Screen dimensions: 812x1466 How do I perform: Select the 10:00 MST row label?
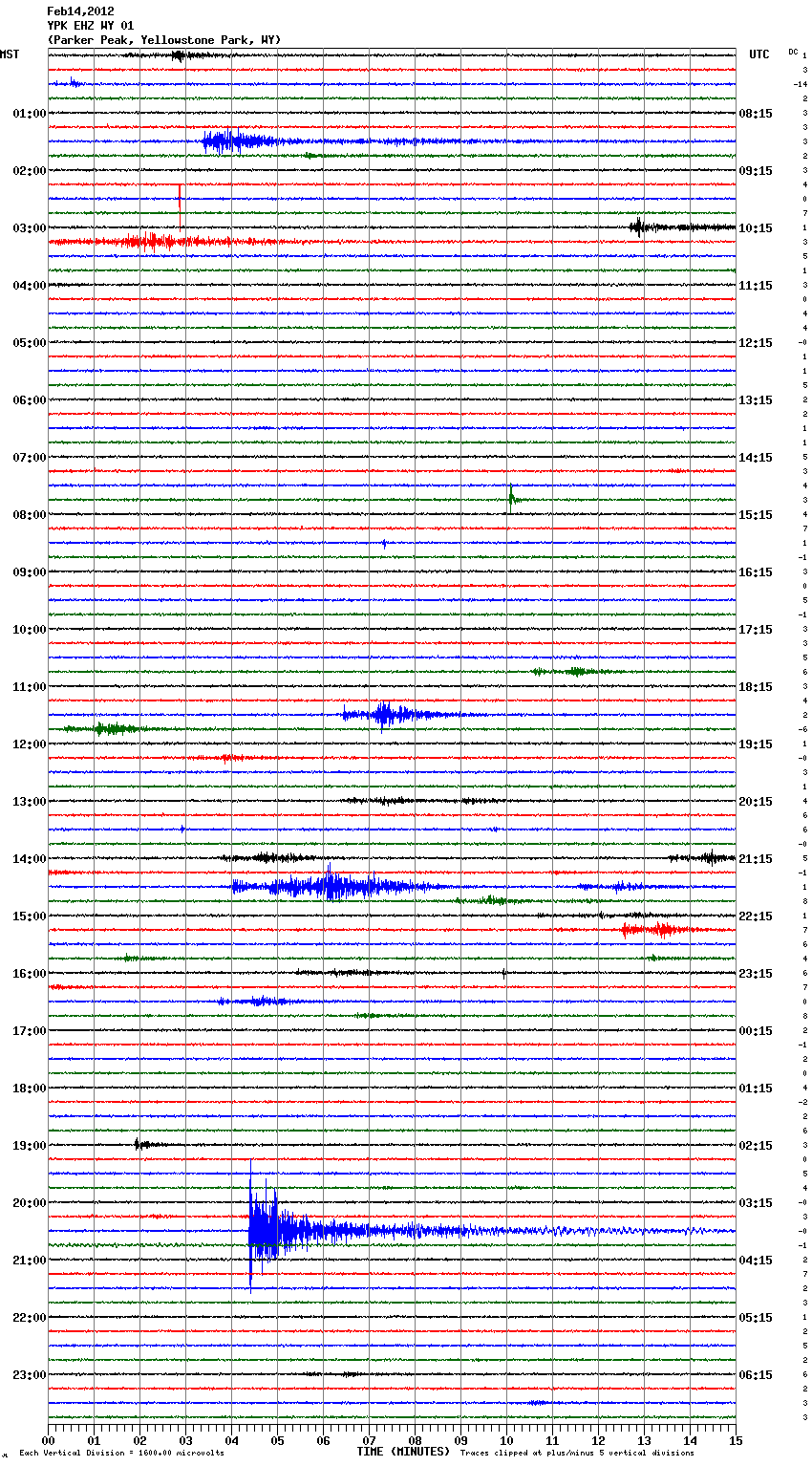coord(30,630)
